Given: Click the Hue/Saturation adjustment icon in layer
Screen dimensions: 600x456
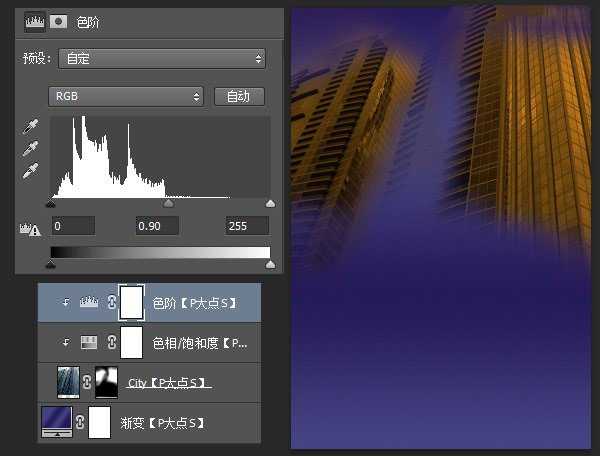Looking at the screenshot, I should [89, 343].
